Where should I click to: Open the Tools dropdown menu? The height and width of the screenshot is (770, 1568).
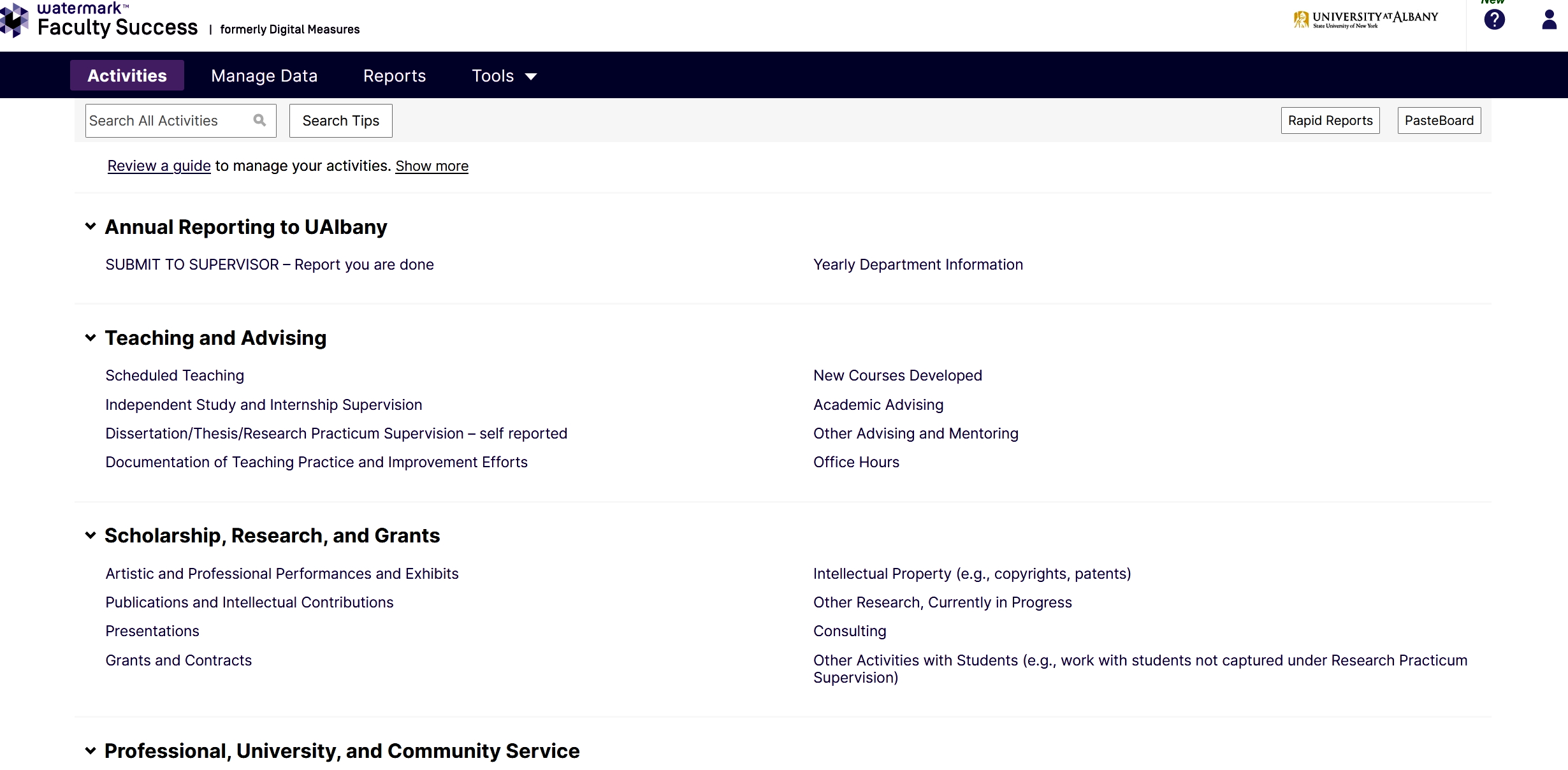coord(504,76)
